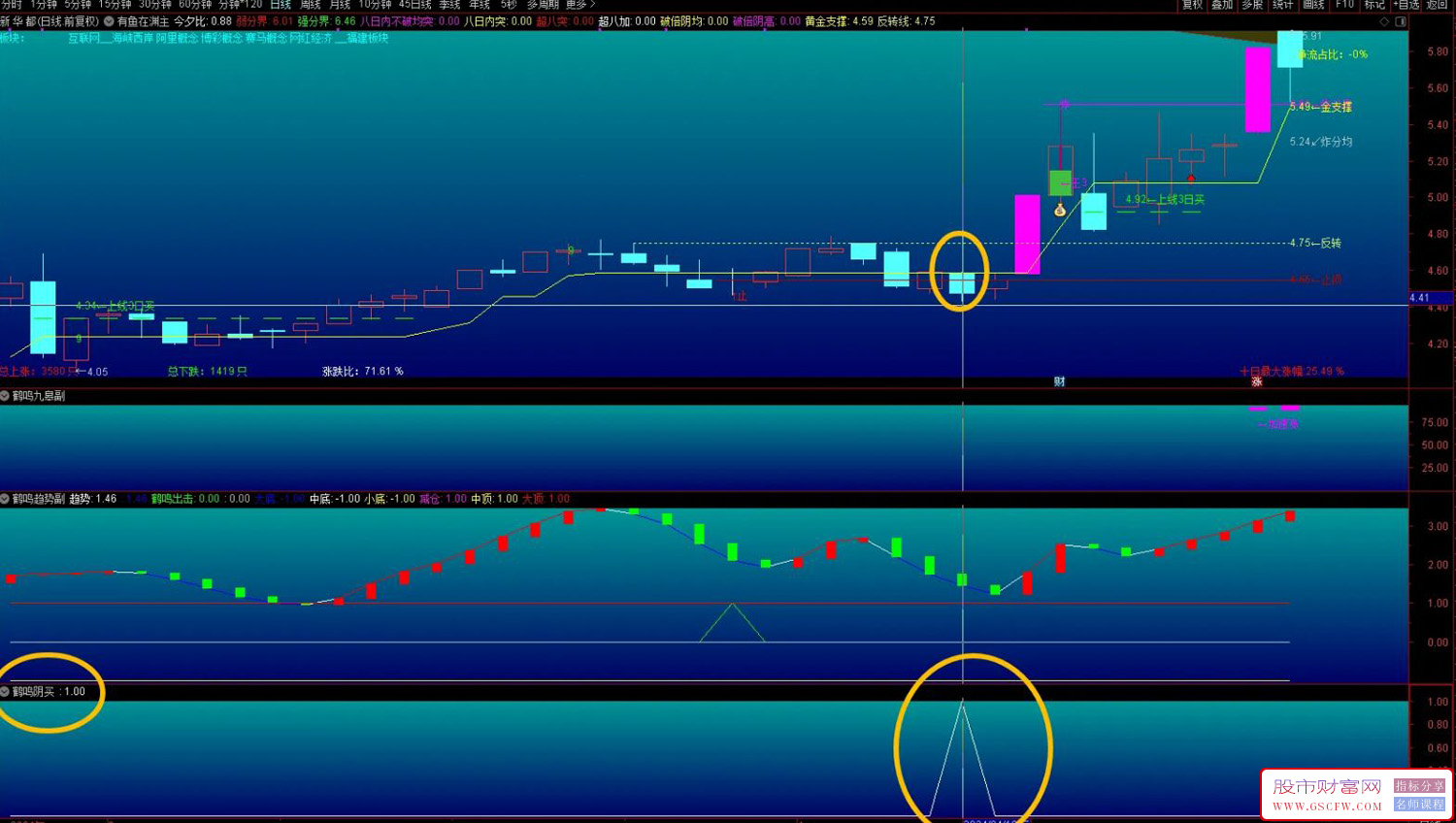
Task: Open the 多股 multi-stock view
Action: (1252, 5)
